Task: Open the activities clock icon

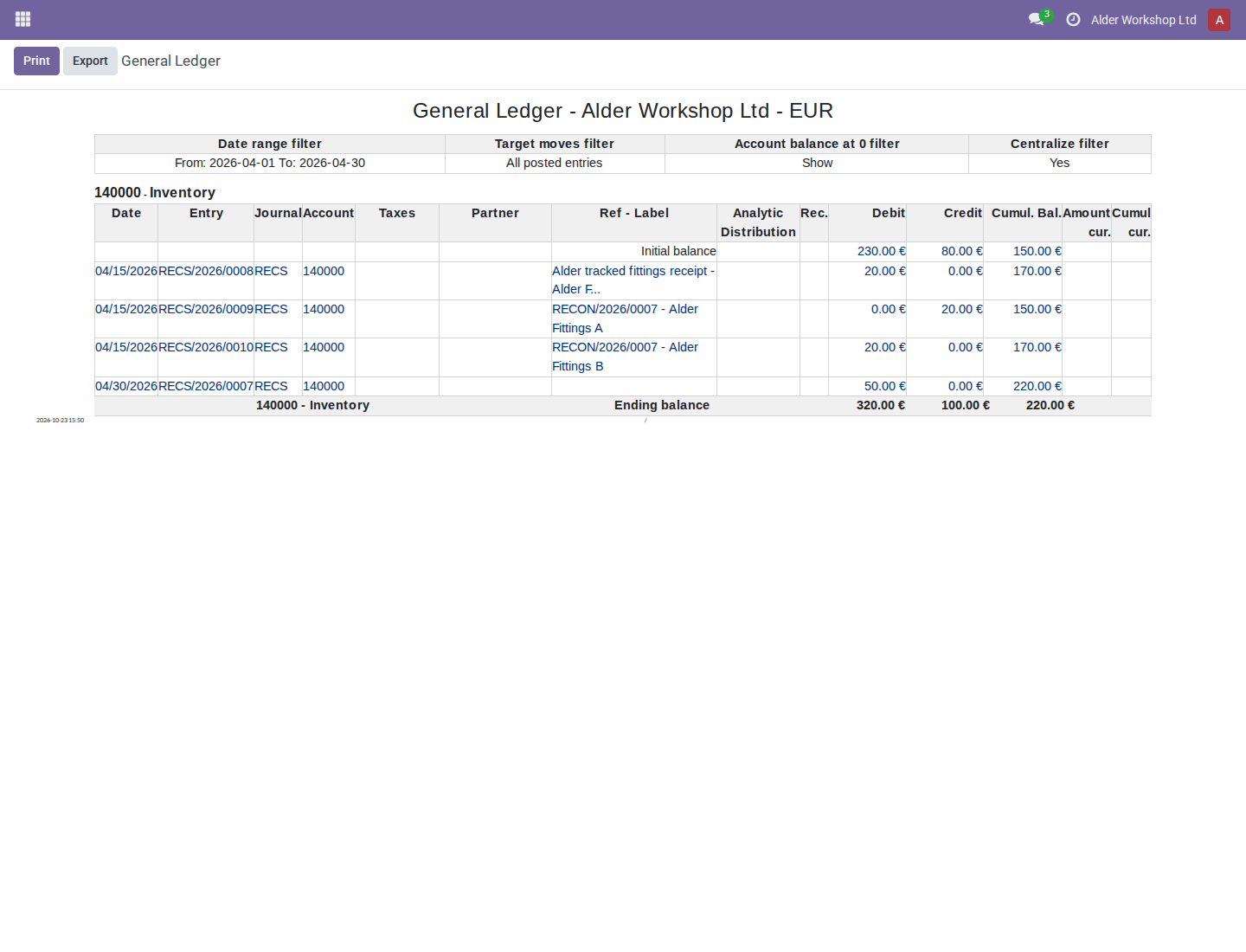Action: tap(1073, 19)
